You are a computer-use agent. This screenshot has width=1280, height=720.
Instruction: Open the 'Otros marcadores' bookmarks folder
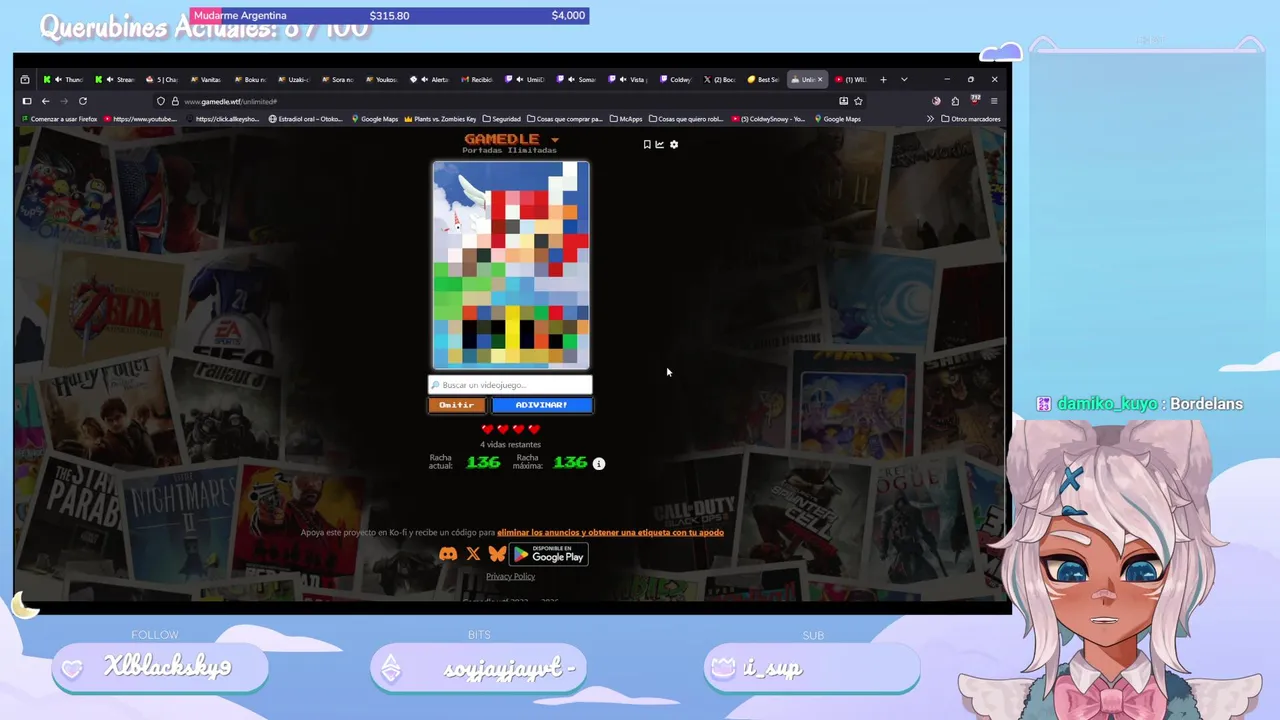971,119
